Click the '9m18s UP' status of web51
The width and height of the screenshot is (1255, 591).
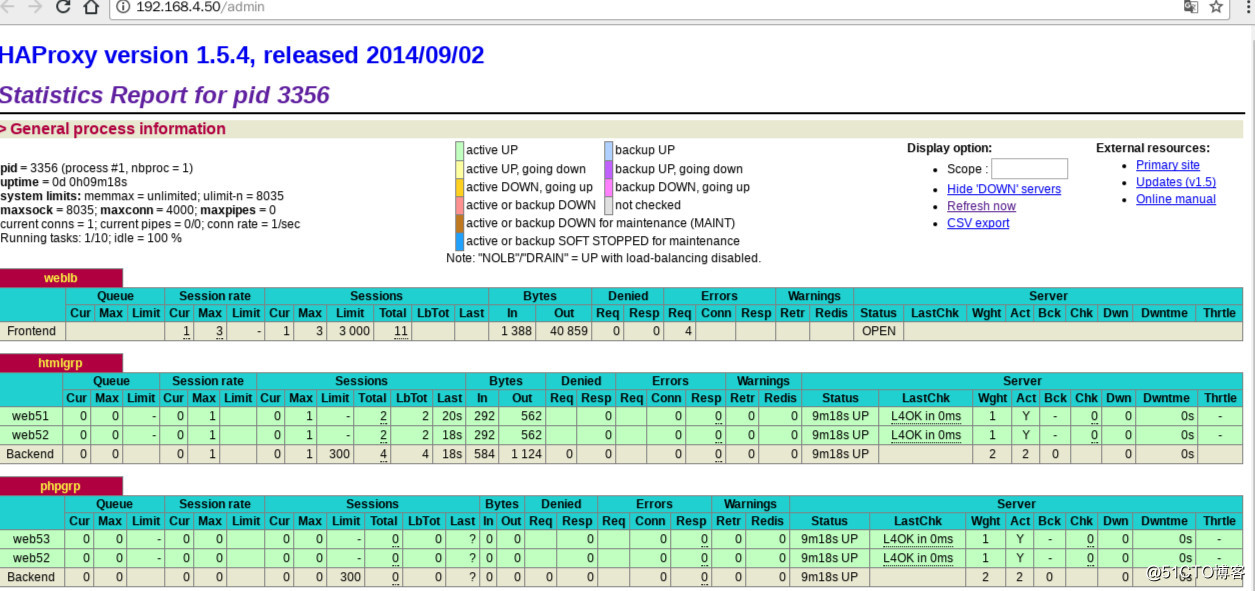coord(840,416)
